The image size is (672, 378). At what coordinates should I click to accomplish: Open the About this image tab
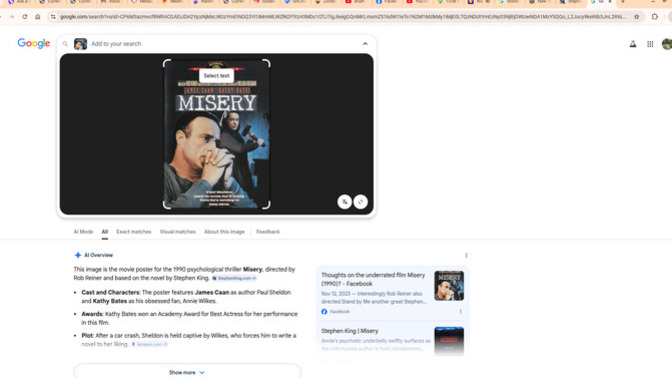pyautogui.click(x=224, y=231)
